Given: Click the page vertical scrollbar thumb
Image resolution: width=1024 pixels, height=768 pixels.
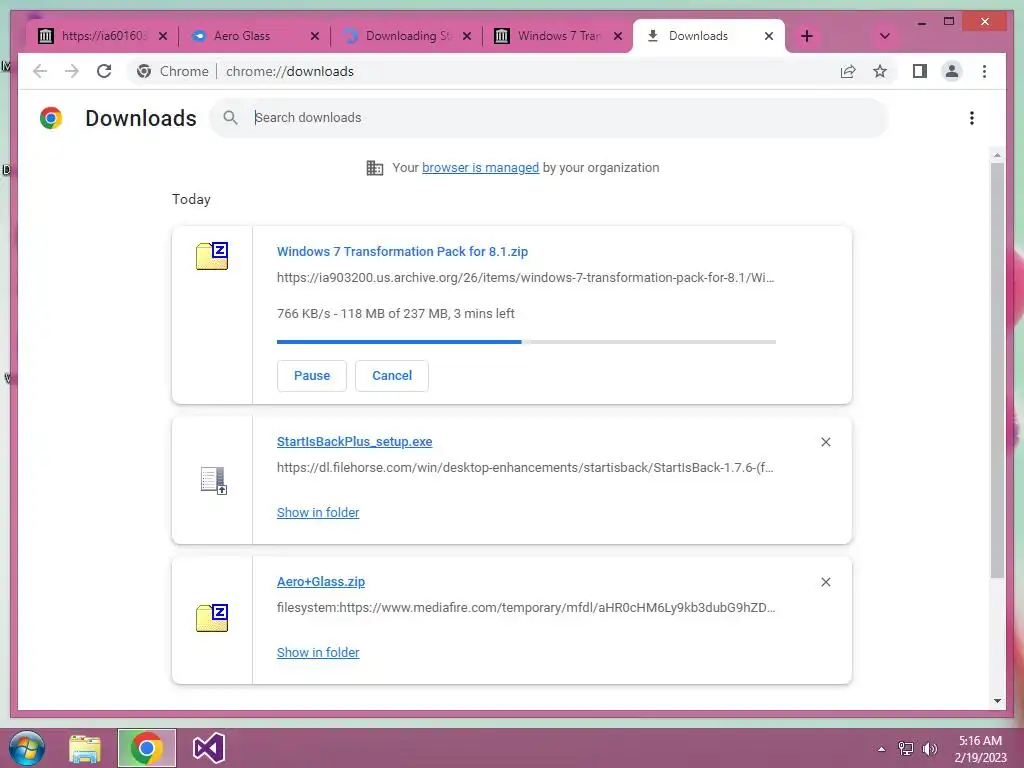Looking at the screenshot, I should click(997, 370).
